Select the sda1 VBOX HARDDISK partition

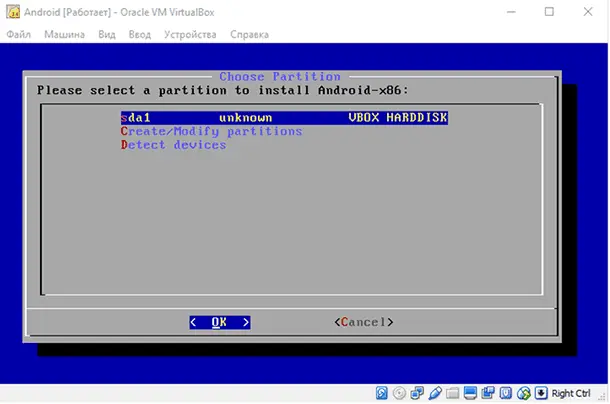(284, 117)
